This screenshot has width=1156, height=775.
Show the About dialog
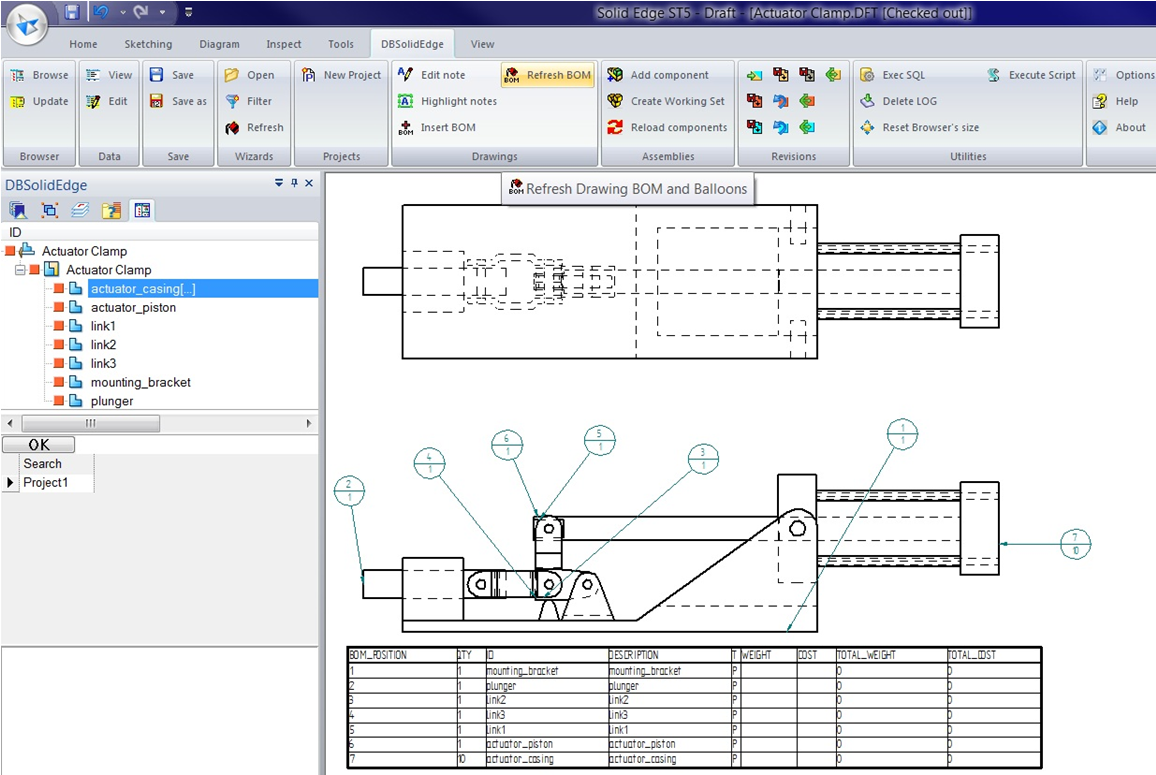[1119, 128]
